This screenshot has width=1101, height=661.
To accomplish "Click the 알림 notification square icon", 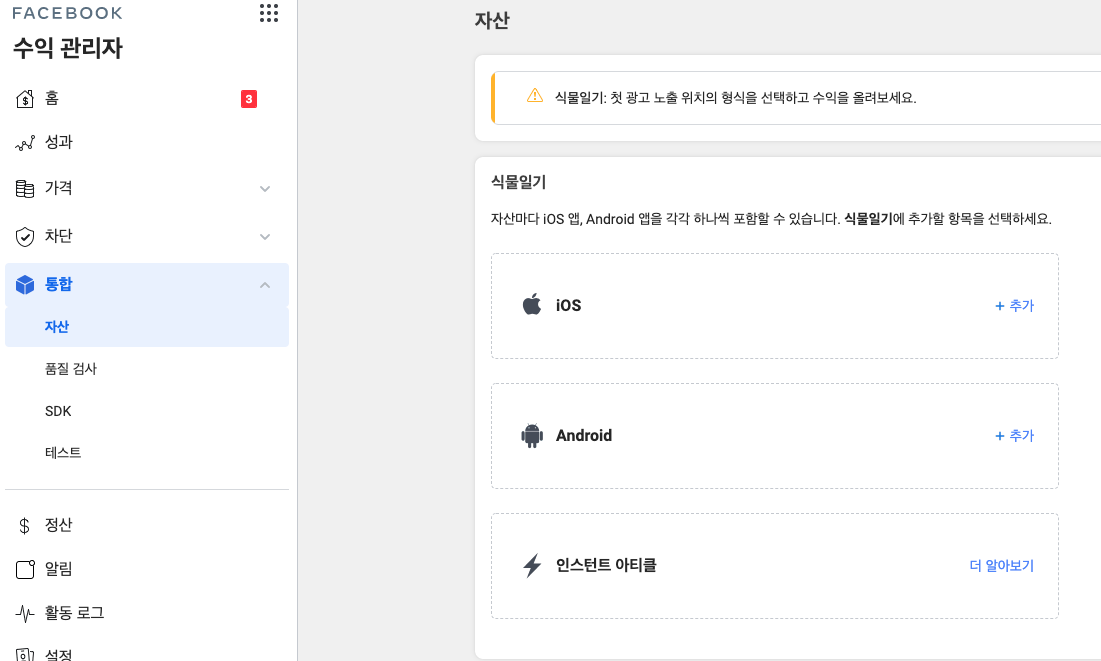I will point(25,569).
